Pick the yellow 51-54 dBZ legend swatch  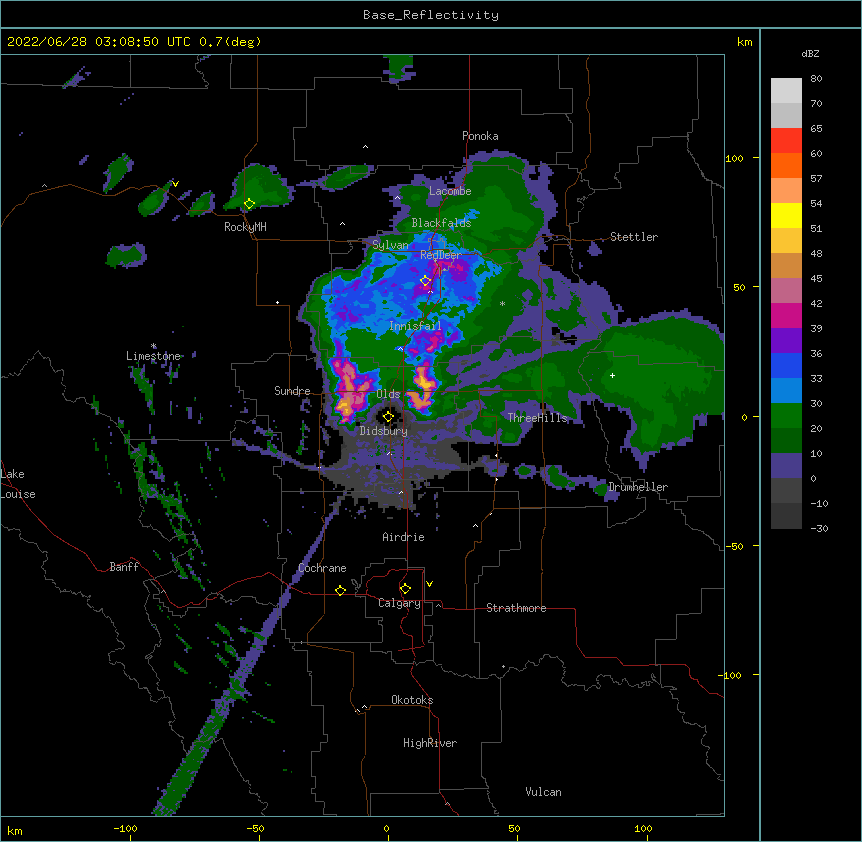[786, 215]
